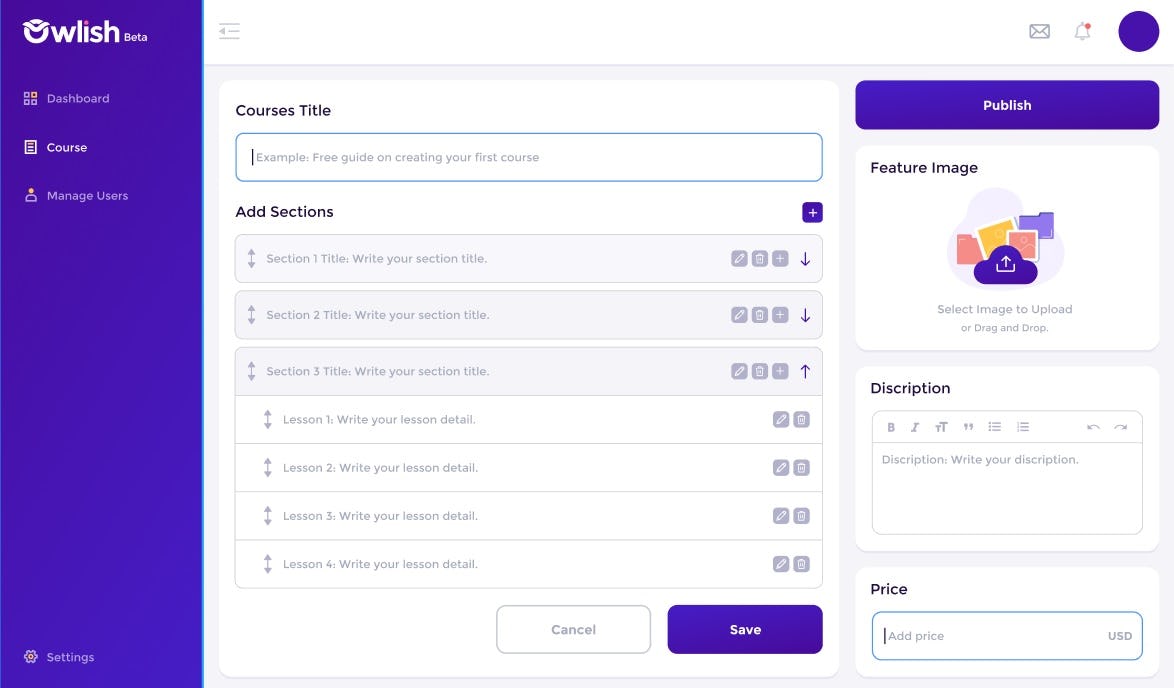
Task: Collapse Section 3 with the up arrow
Action: [x=805, y=370]
